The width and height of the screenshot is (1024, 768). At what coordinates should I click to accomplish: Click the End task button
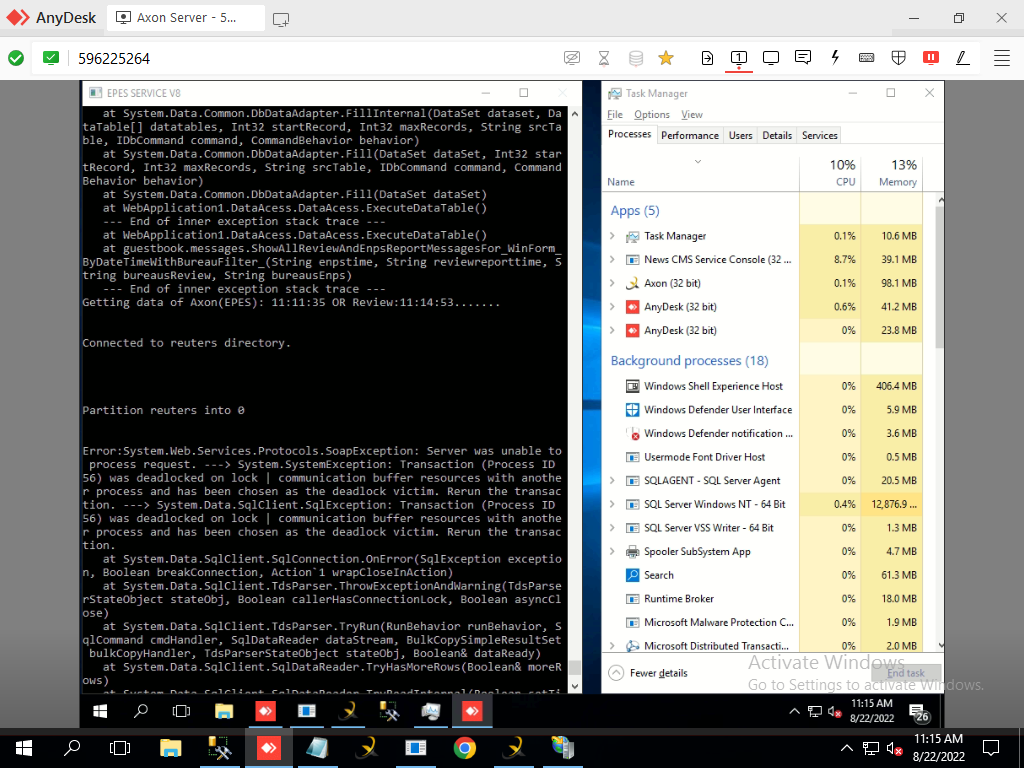coord(905,673)
